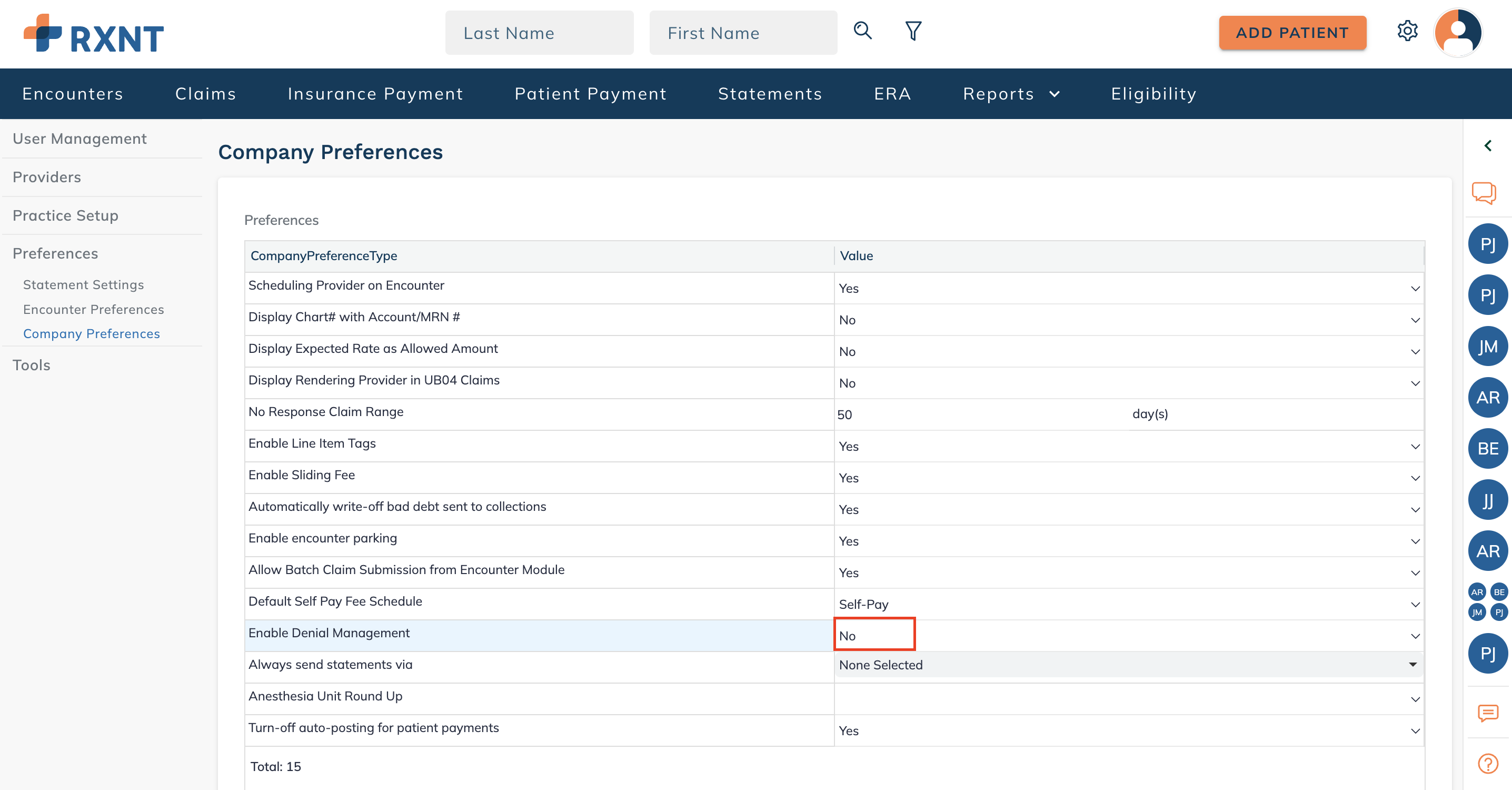Open Encounter Preferences submenu item
This screenshot has width=1512, height=790.
coord(93,310)
